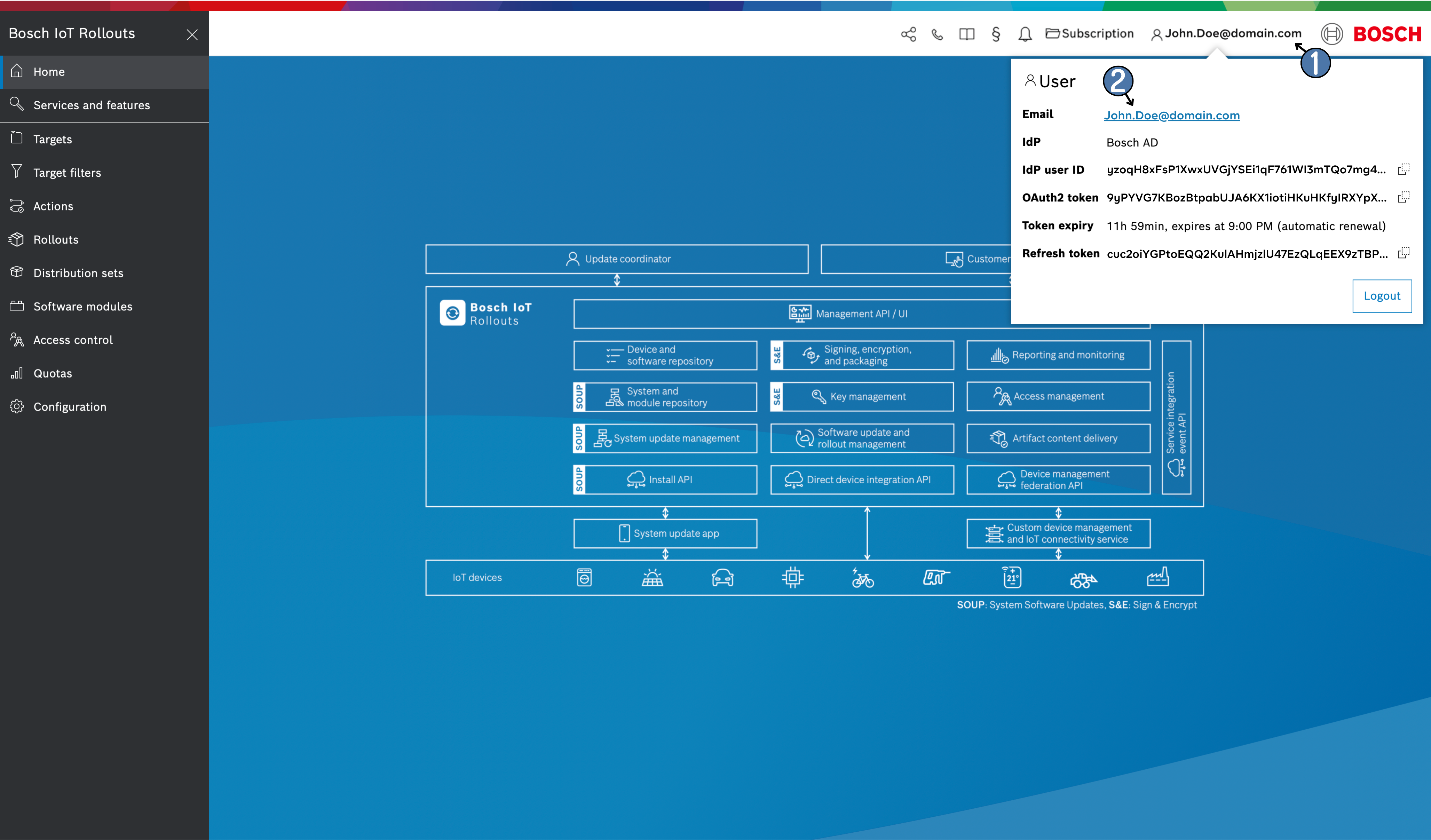The width and height of the screenshot is (1431, 840).
Task: Open the documentation book icon
Action: click(x=966, y=34)
